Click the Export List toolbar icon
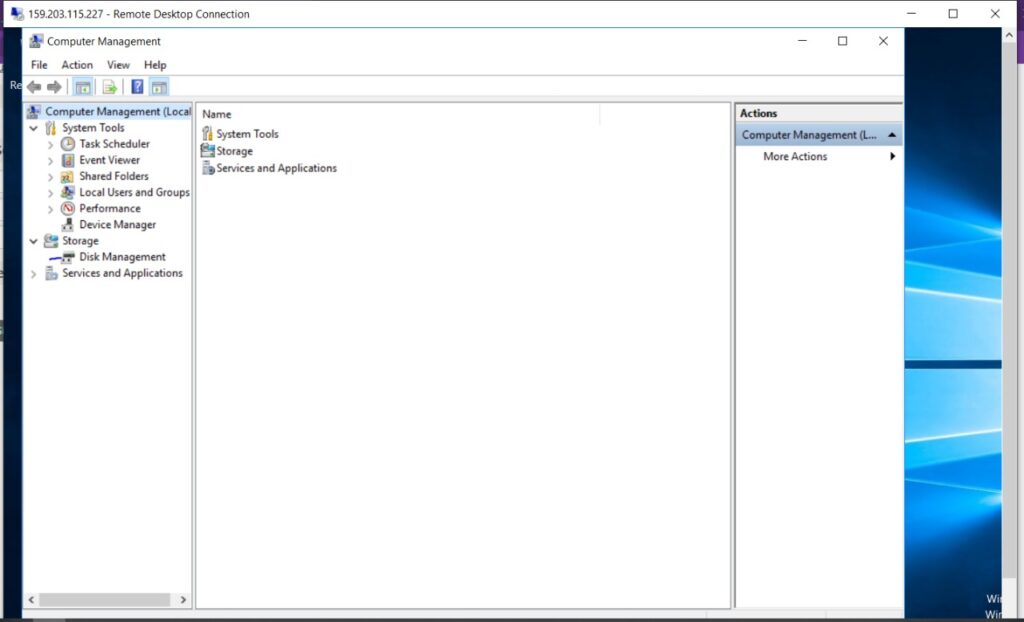 [x=110, y=87]
